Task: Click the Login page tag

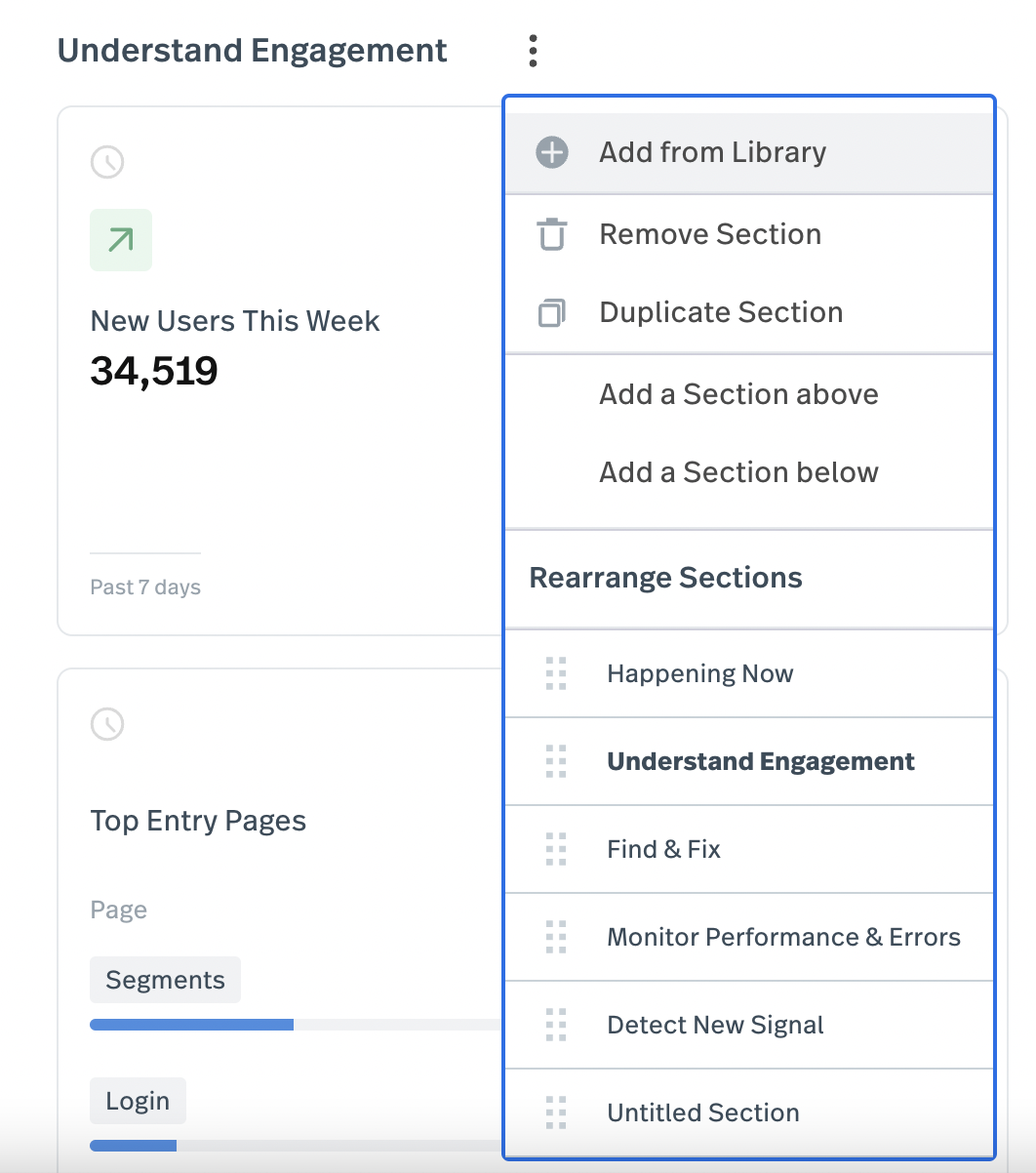Action: (138, 1101)
